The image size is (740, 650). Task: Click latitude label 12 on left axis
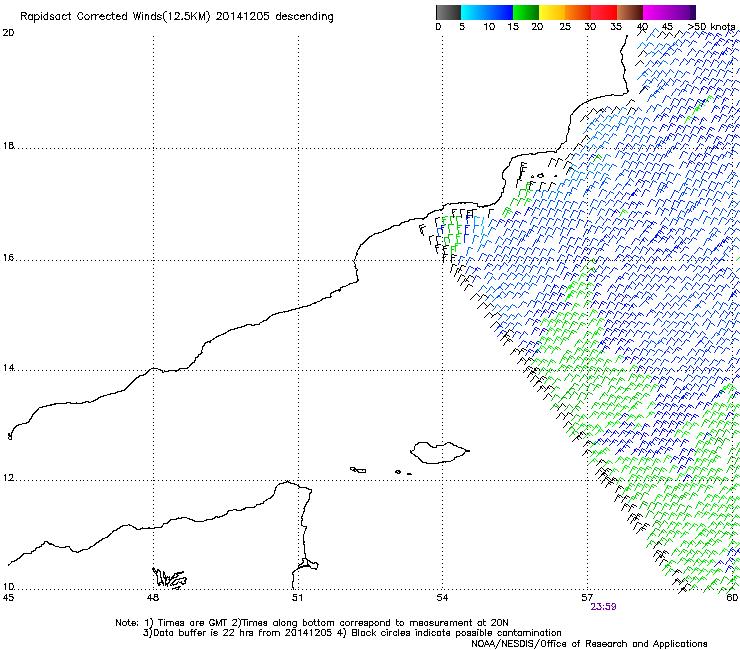coord(8,478)
